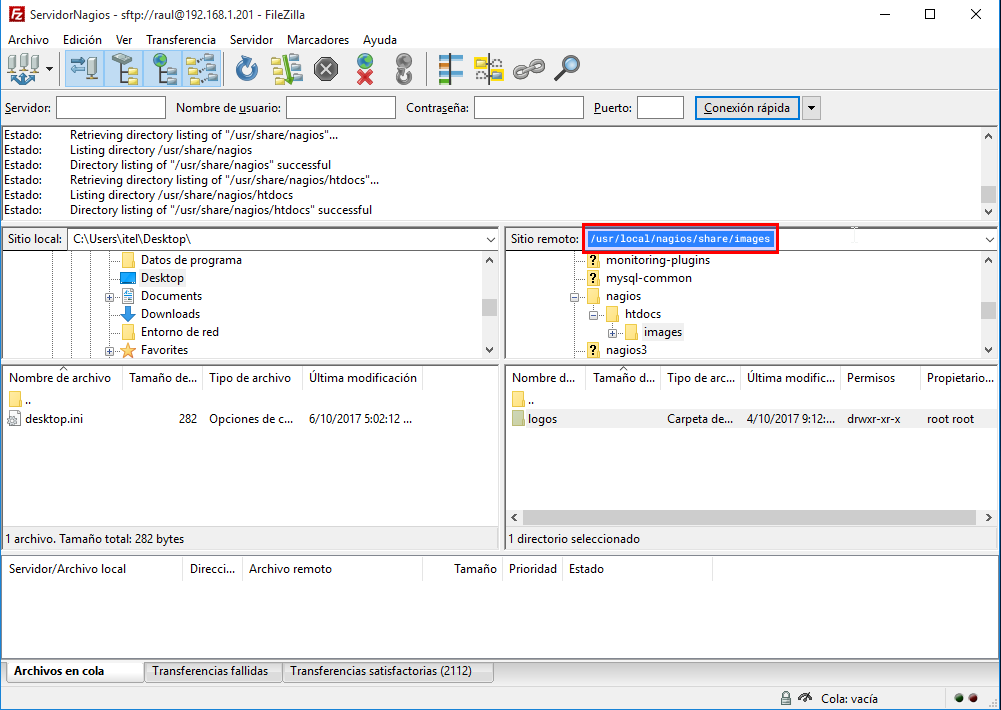The width and height of the screenshot is (1001, 710).
Task: Toggle directory comparison
Action: [x=489, y=68]
